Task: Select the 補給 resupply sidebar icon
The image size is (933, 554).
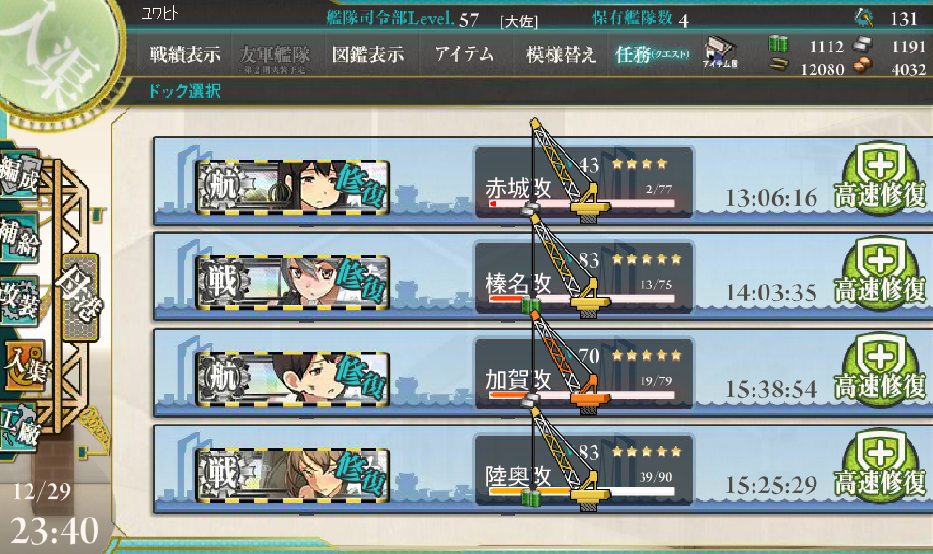Action: tap(19, 237)
